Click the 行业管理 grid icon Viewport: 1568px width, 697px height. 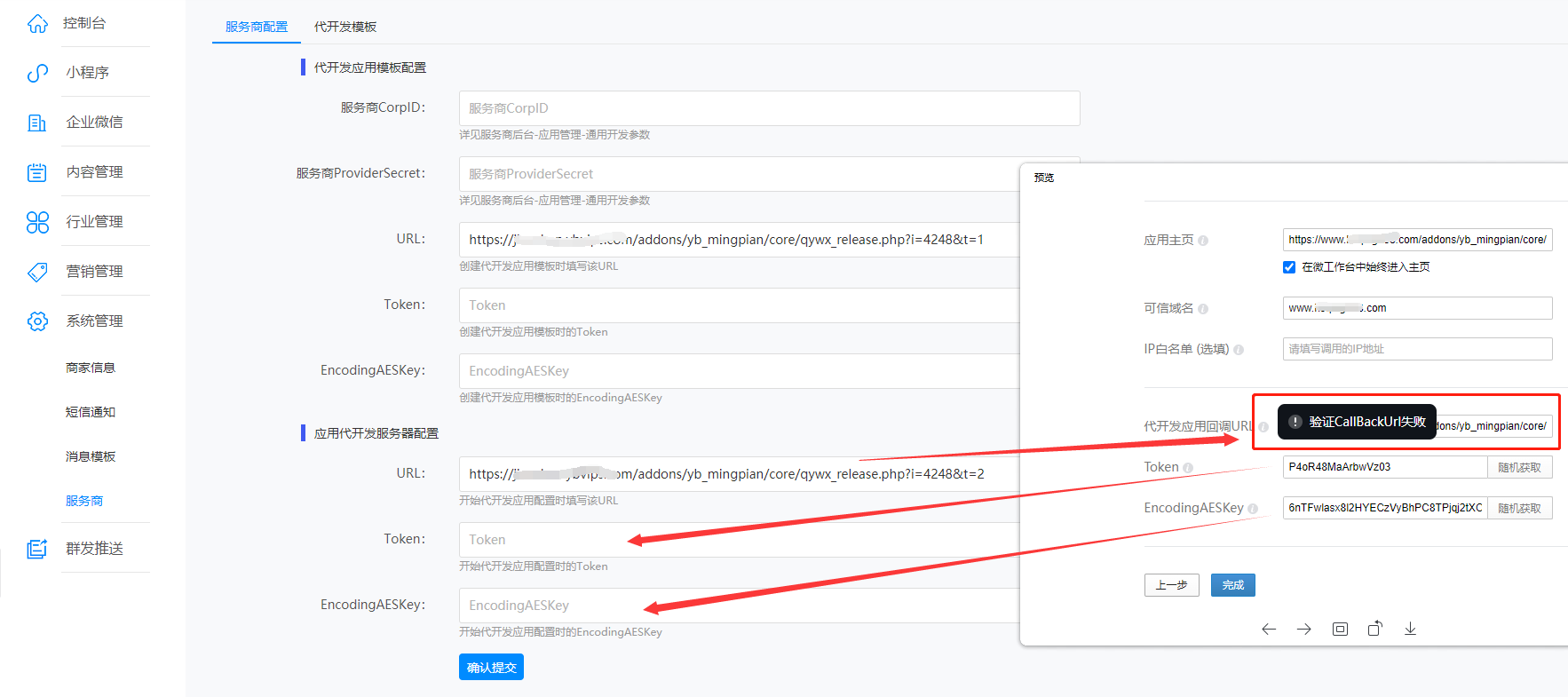coord(37,222)
